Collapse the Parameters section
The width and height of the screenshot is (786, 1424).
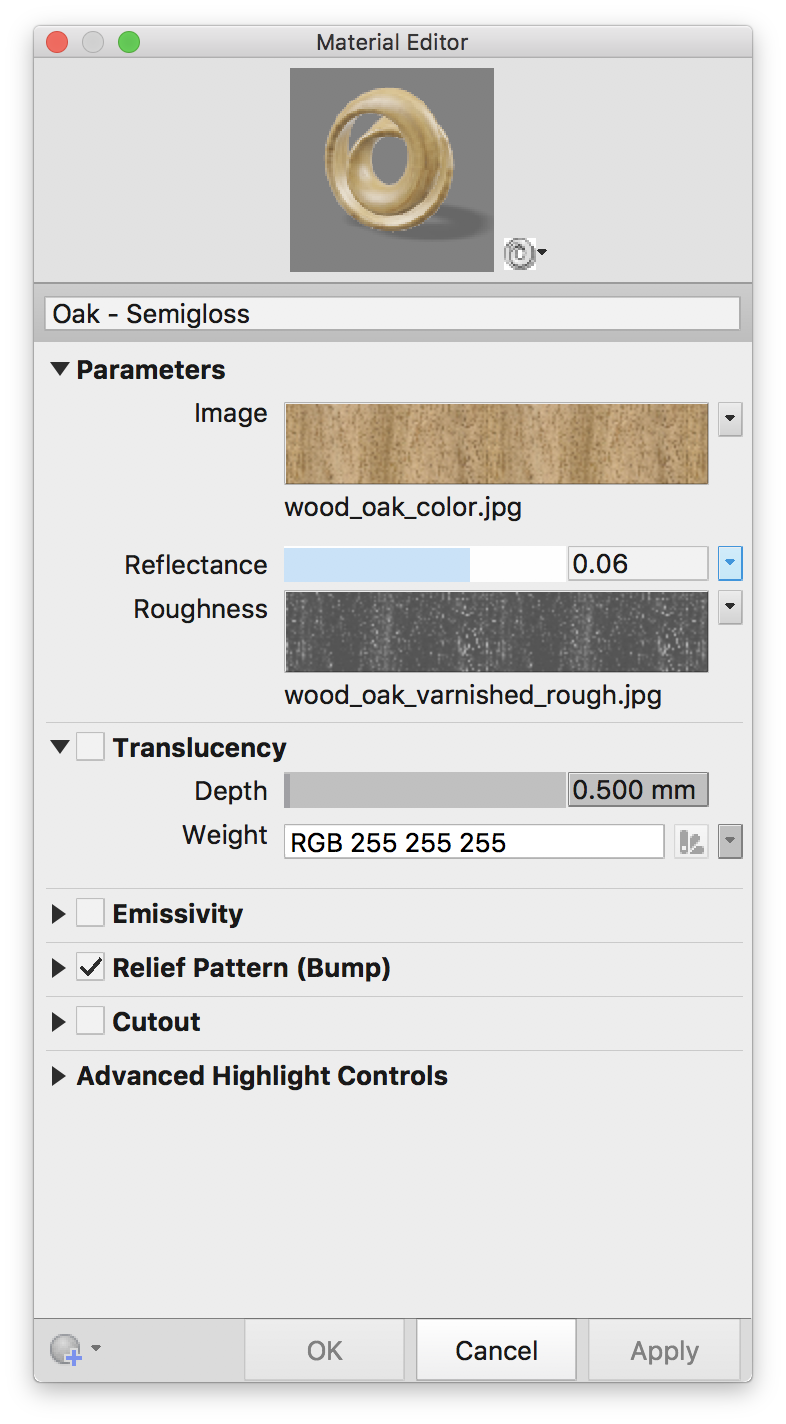(x=61, y=369)
